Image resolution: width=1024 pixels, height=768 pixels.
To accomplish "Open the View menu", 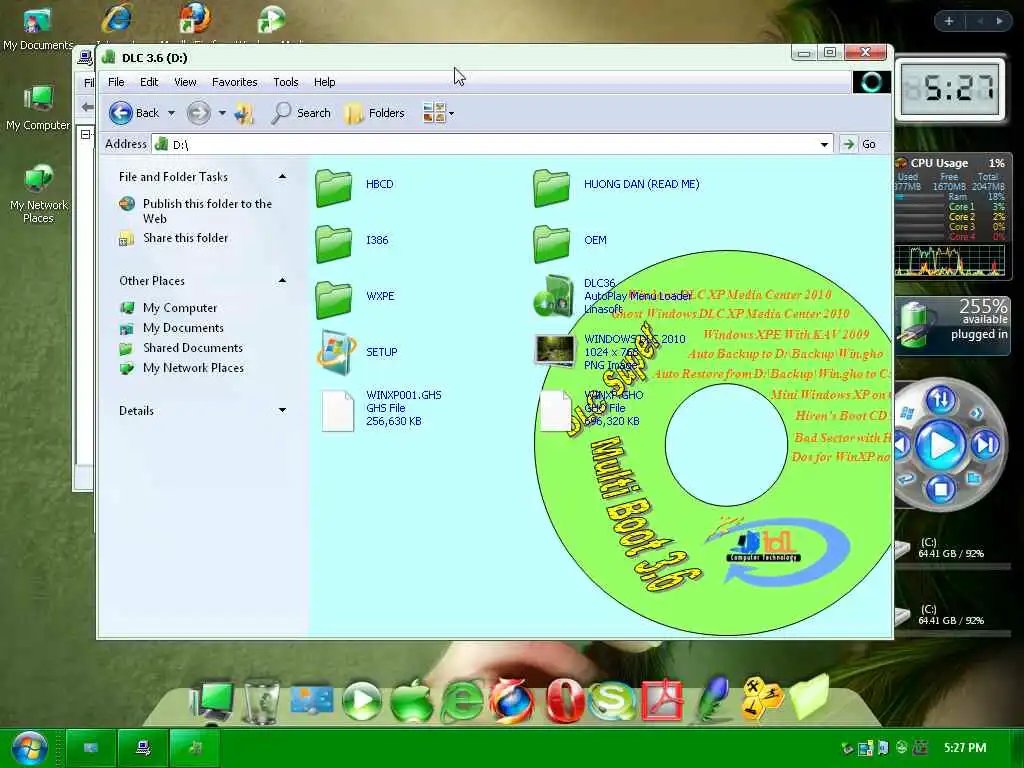I will coord(185,82).
